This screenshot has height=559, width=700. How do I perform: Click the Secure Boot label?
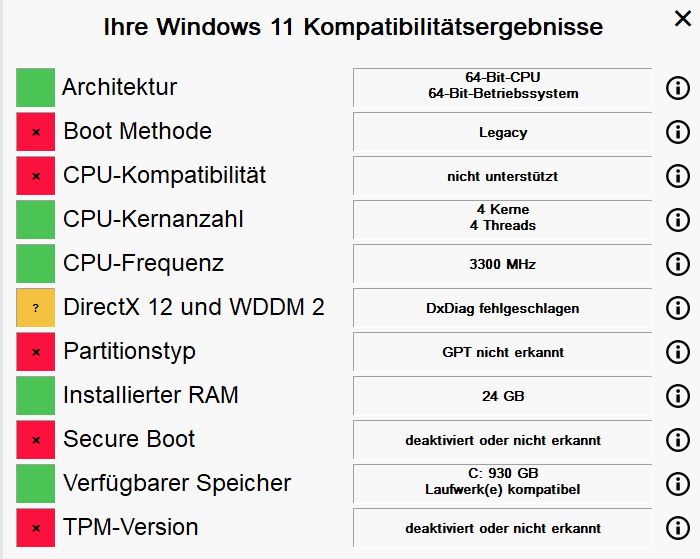[129, 439]
